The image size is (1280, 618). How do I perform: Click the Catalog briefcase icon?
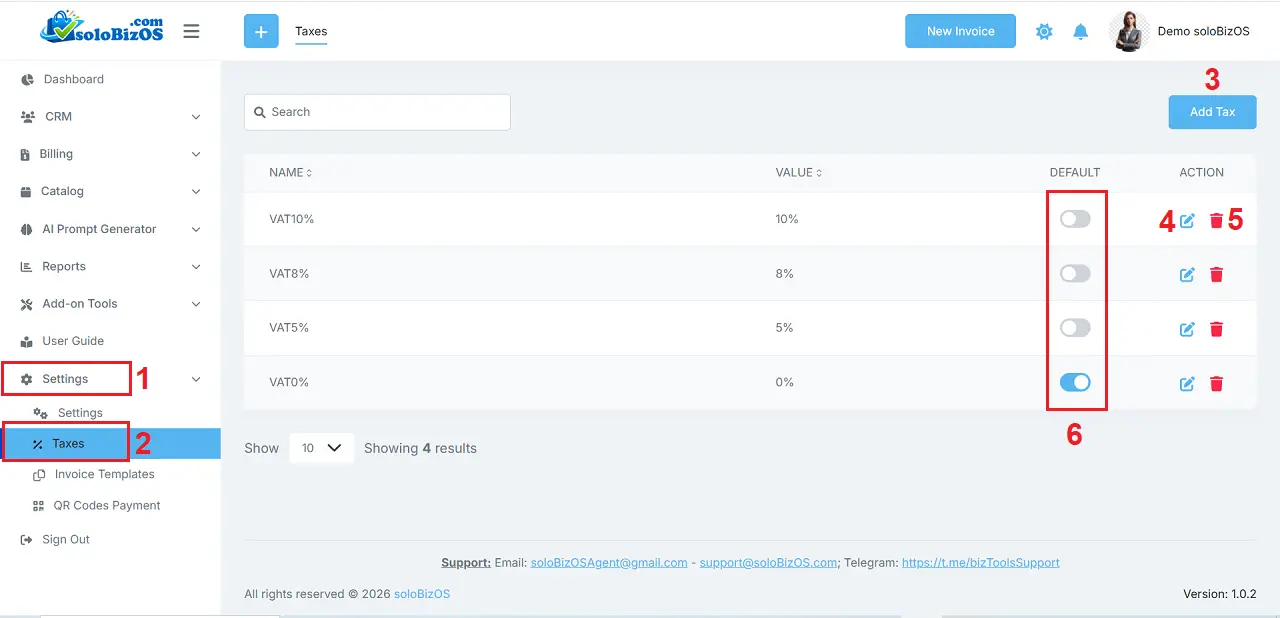27,191
